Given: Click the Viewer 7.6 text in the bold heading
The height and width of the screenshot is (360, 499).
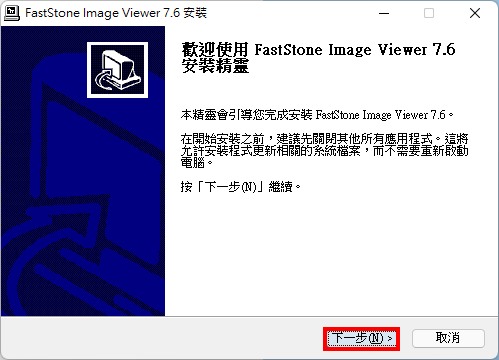Looking at the screenshot, I should pyautogui.click(x=417, y=50).
